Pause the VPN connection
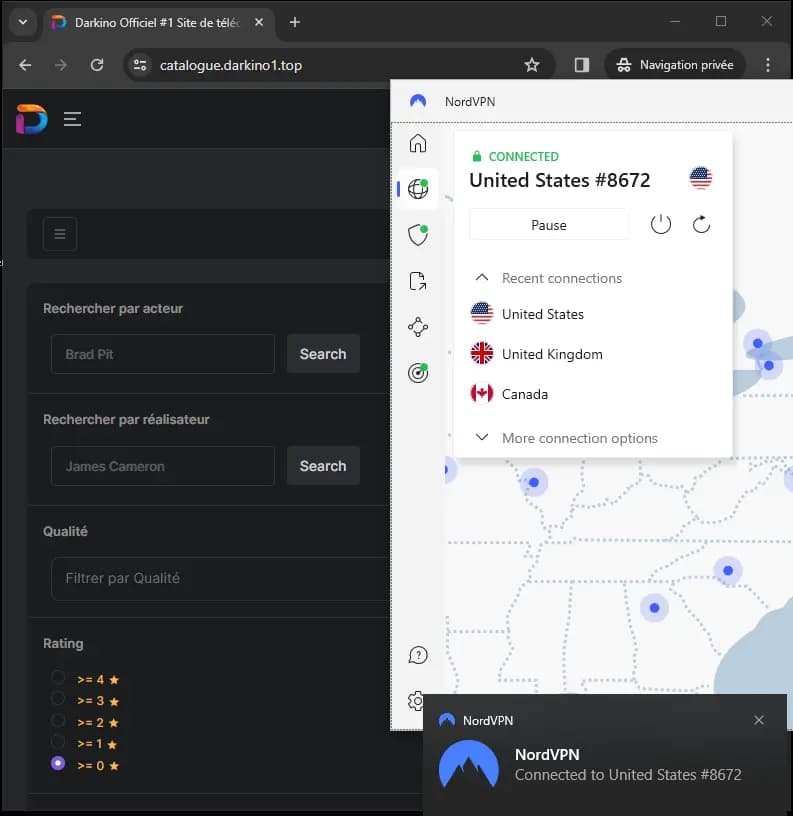The image size is (793, 816). [x=548, y=225]
